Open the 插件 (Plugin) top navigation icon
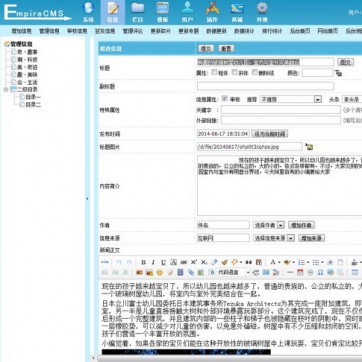The height and width of the screenshot is (362, 362). (212, 12)
